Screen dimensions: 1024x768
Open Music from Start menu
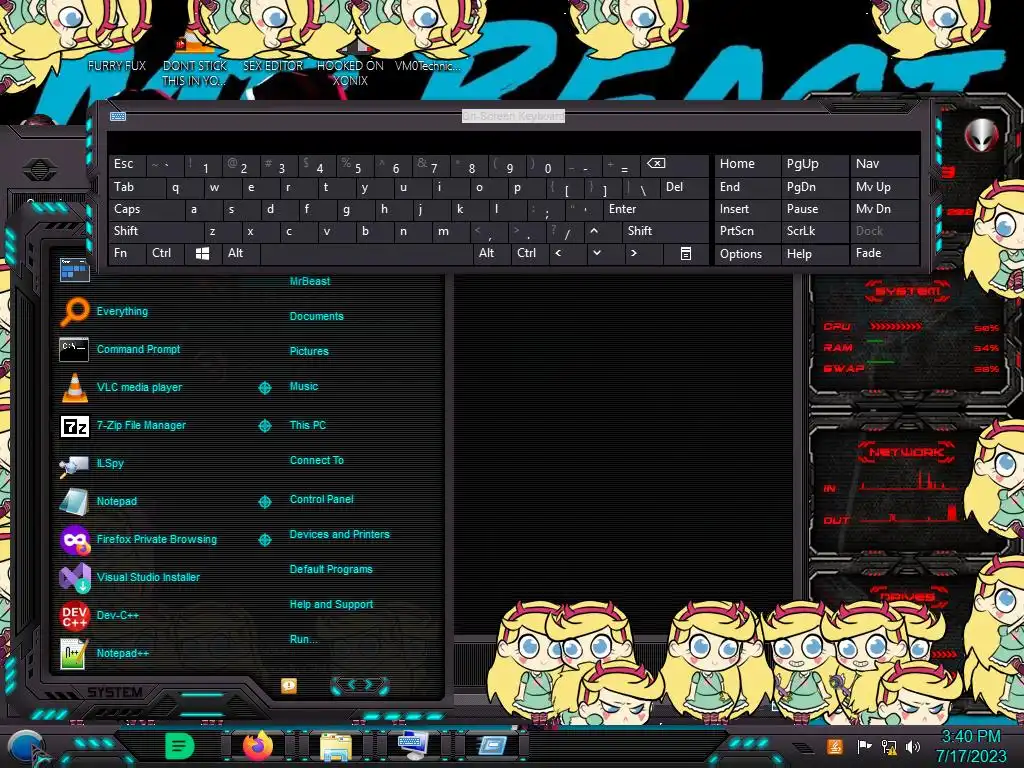304,387
